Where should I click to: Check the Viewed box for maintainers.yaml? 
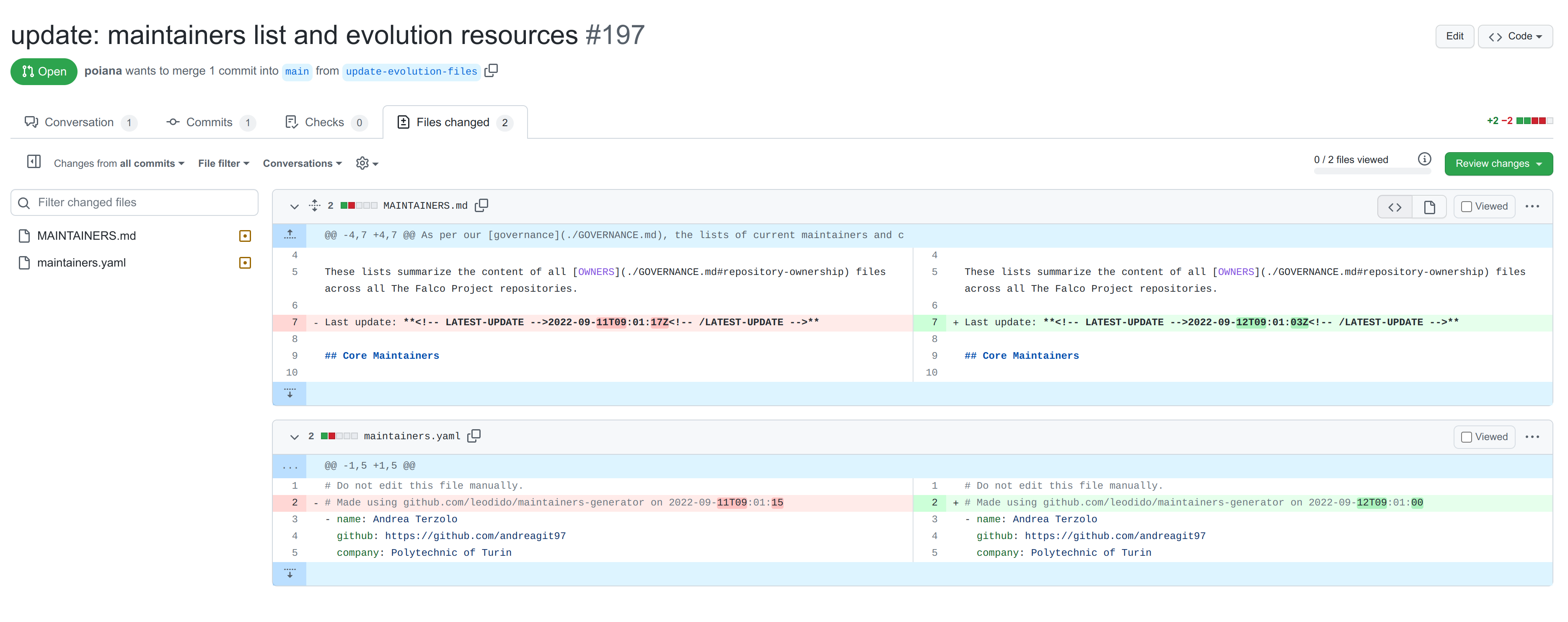coord(1467,436)
